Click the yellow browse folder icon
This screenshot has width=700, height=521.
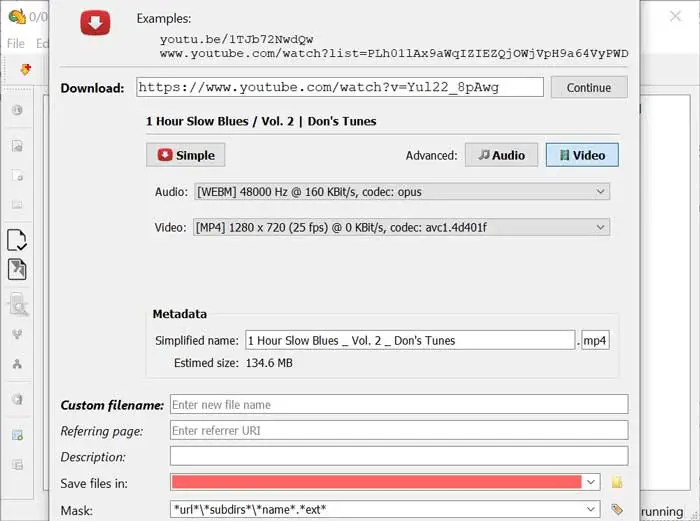point(617,482)
